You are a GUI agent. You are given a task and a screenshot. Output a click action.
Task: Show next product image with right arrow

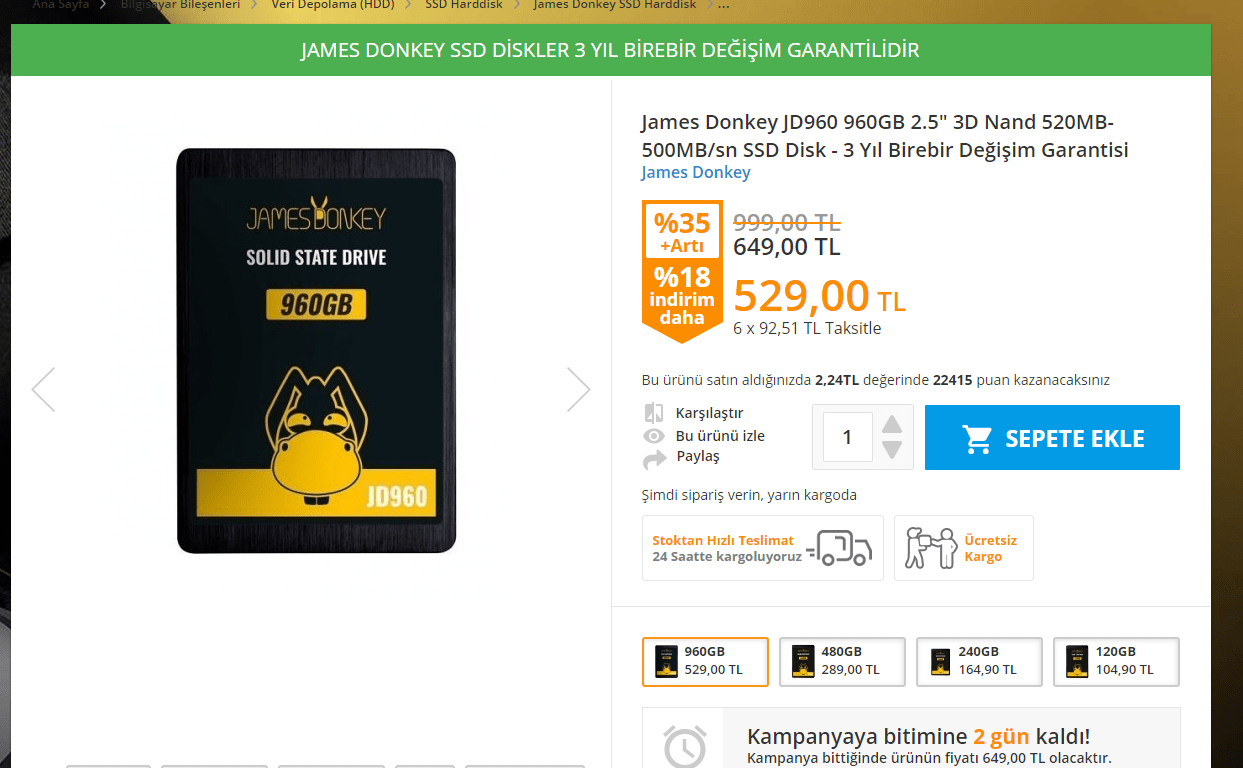click(x=579, y=390)
